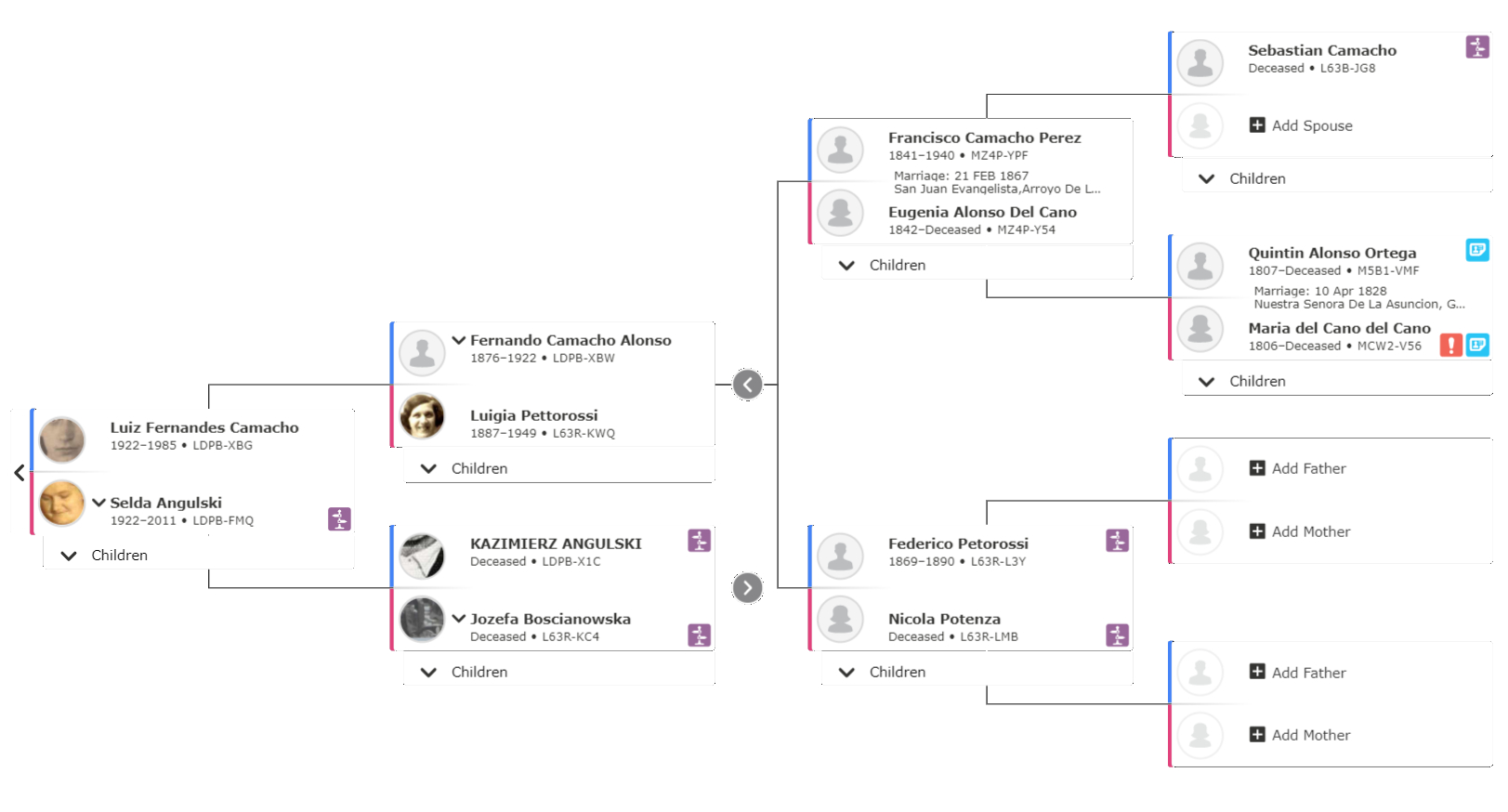Open the dropdown chevron beside Selda Angulski's name

click(98, 503)
